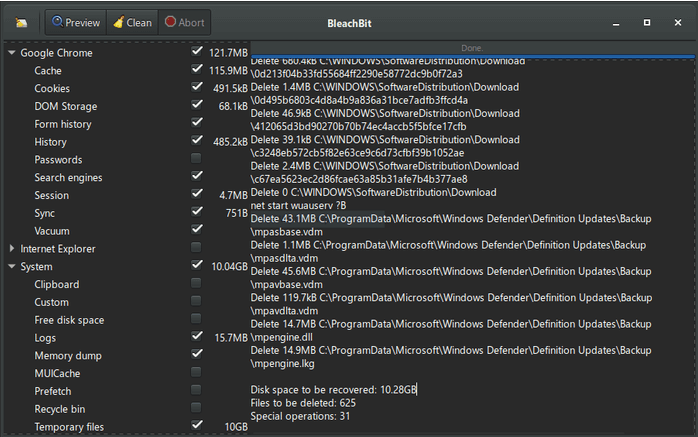Enable the Passwords checkbox
The width and height of the screenshot is (698, 437).
(196, 158)
